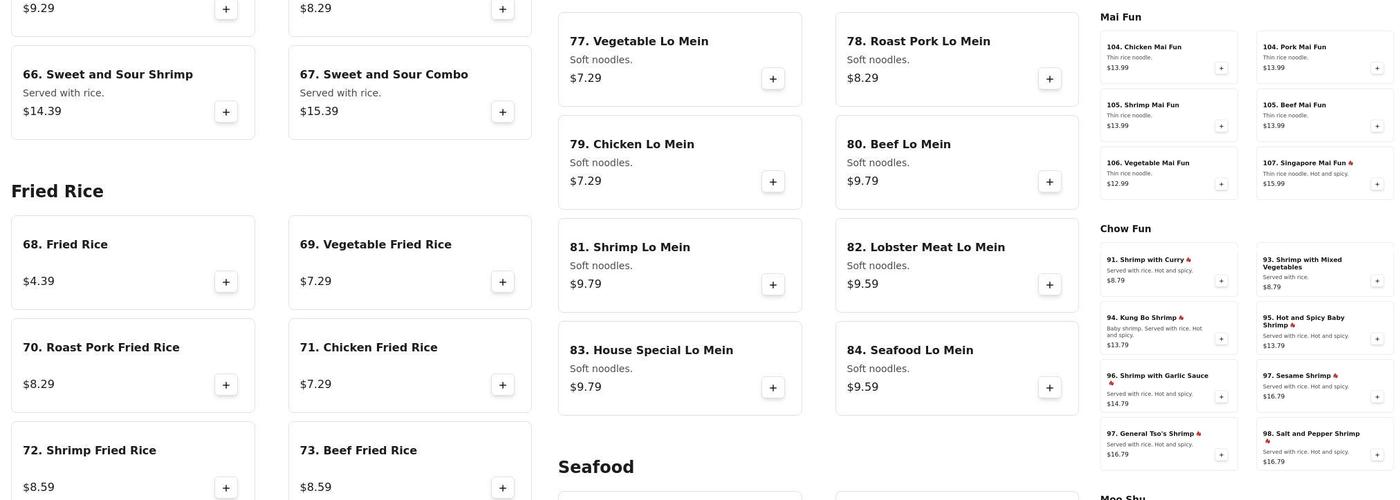Add Singapore Mai Fun to order
Image resolution: width=1400 pixels, height=500 pixels.
(x=1377, y=184)
